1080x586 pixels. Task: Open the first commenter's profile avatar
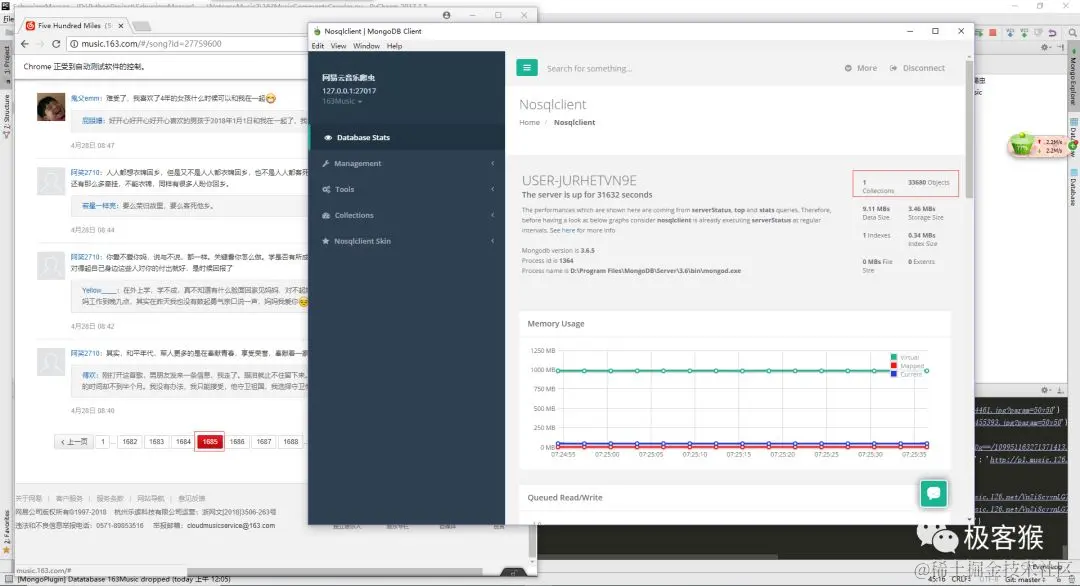tap(50, 107)
